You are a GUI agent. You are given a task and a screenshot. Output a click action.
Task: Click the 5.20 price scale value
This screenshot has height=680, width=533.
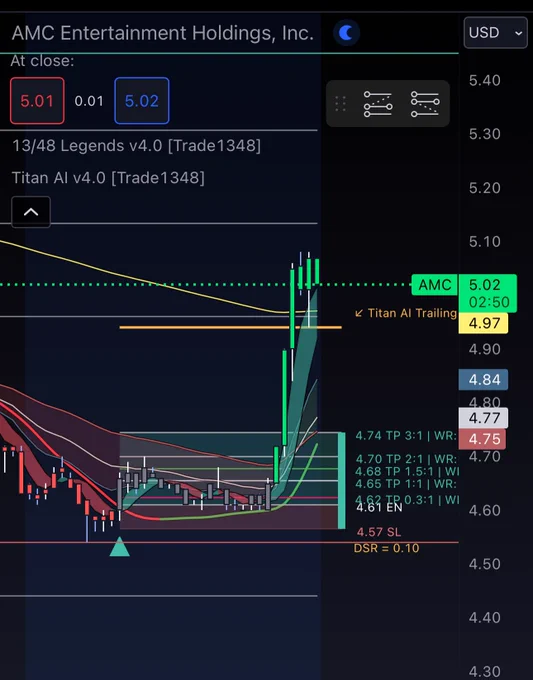(484, 188)
